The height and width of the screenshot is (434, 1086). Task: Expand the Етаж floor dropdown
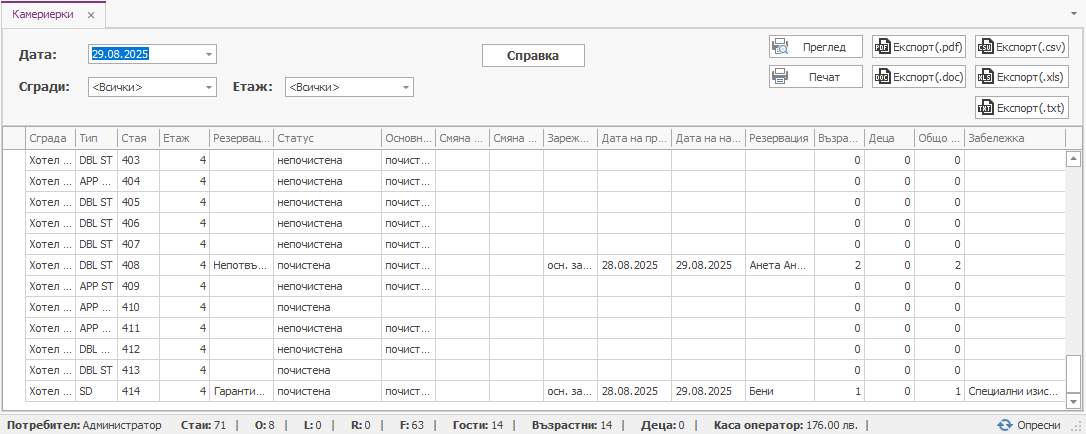click(x=406, y=88)
